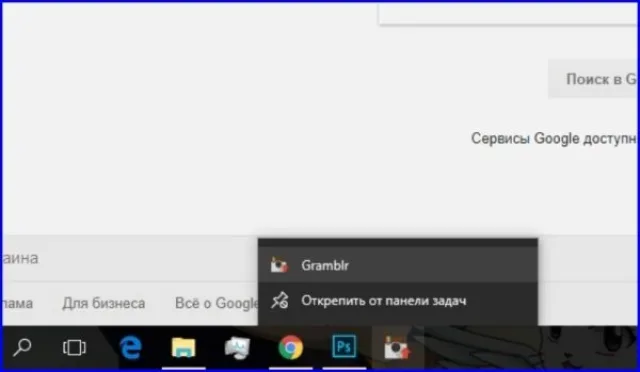Image resolution: width=640 pixels, height=372 pixels.
Task: Click the Сервисы Google доступны text
Action: [x=555, y=138]
